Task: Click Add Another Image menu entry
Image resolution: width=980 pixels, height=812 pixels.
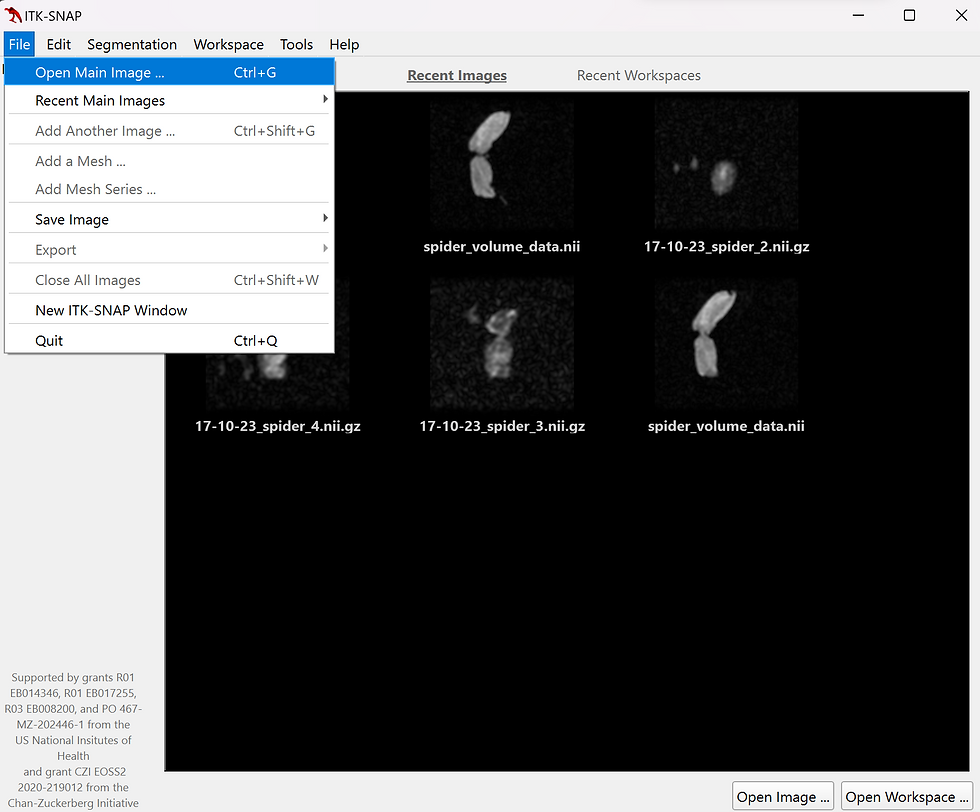Action: [x=169, y=131]
